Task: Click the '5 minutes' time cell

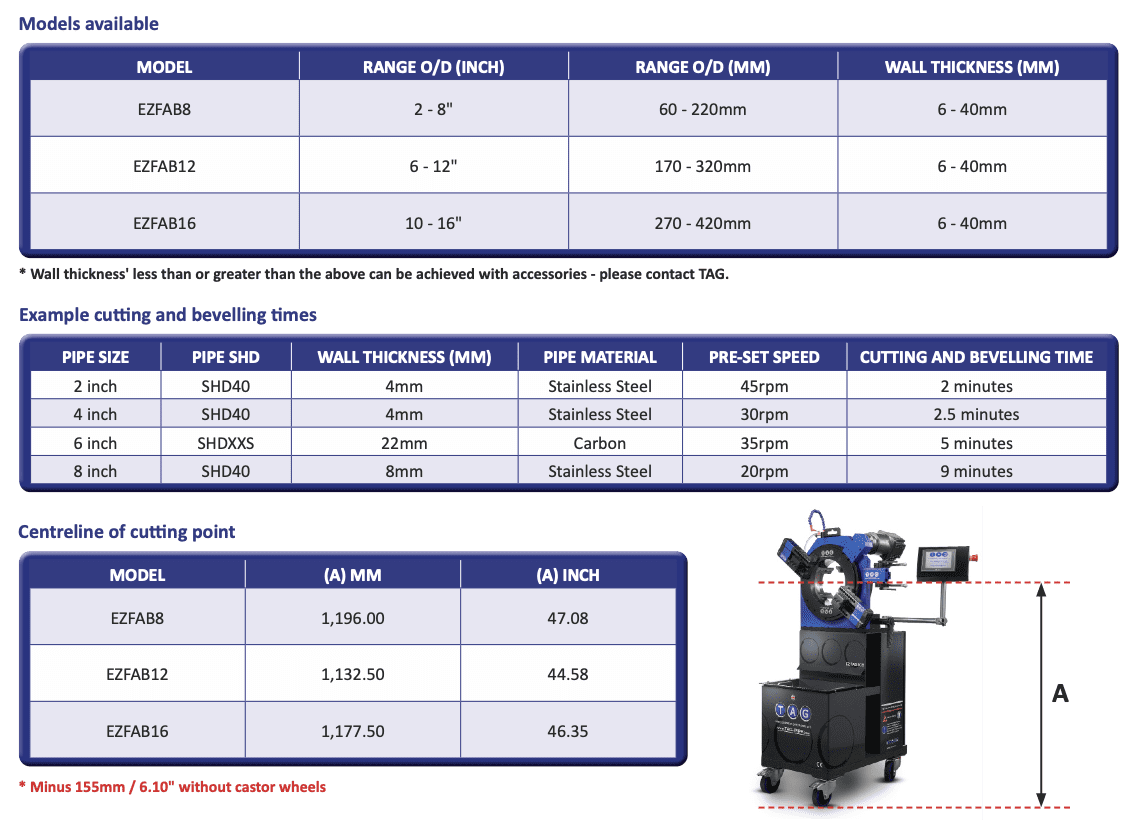Action: click(977, 443)
